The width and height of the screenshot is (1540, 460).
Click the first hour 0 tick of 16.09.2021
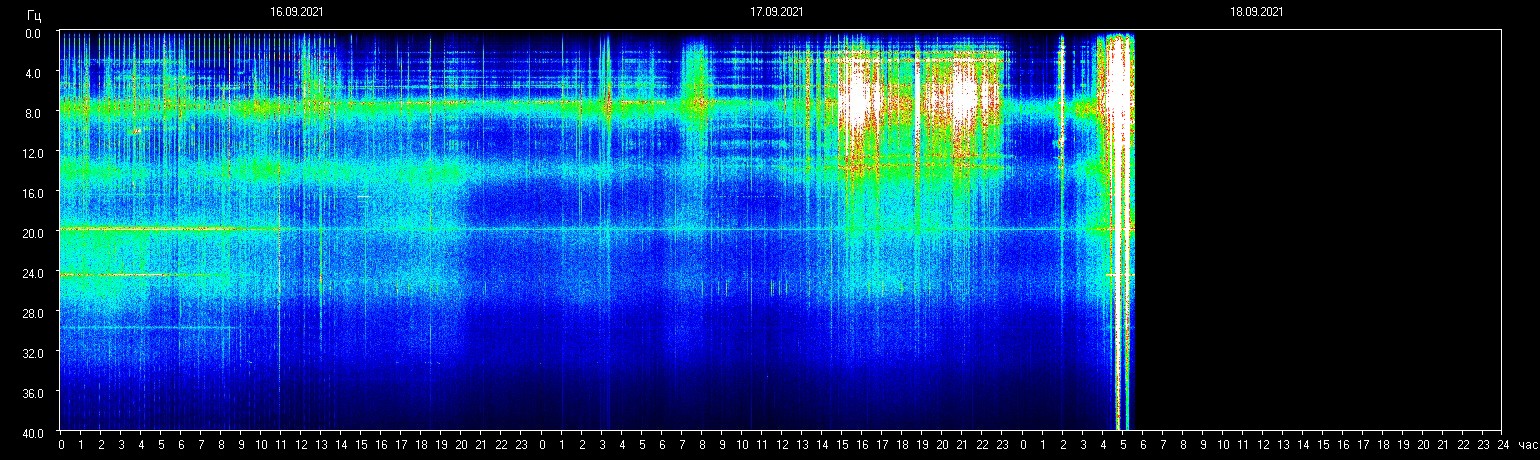point(61,445)
